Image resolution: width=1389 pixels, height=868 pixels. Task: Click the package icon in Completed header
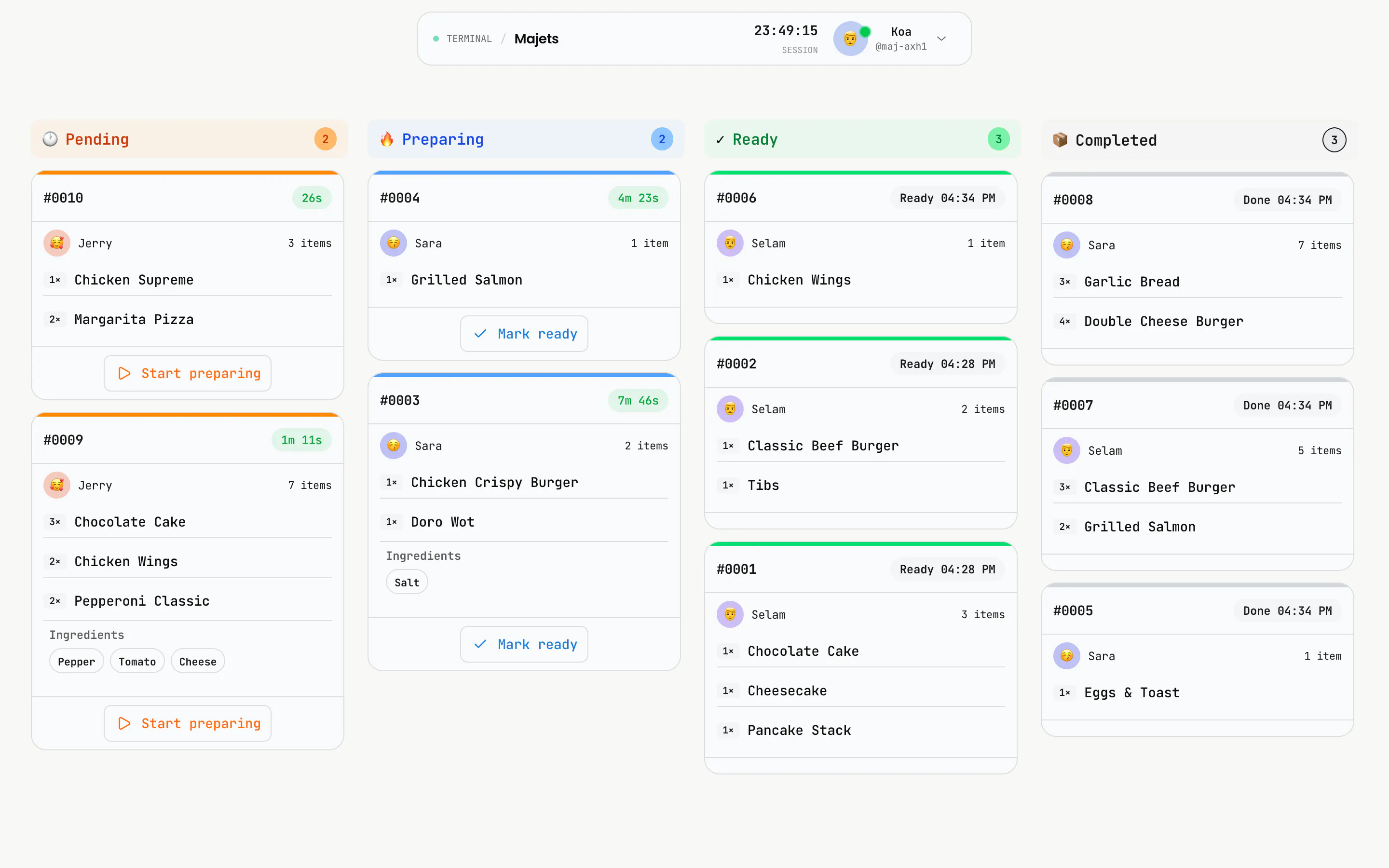coord(1060,140)
